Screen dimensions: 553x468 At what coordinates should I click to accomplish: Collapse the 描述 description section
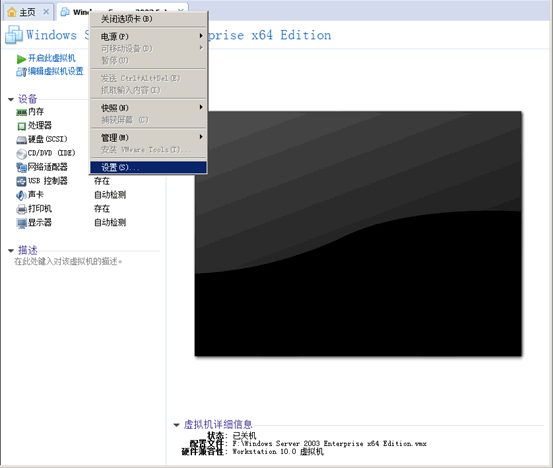point(11,251)
